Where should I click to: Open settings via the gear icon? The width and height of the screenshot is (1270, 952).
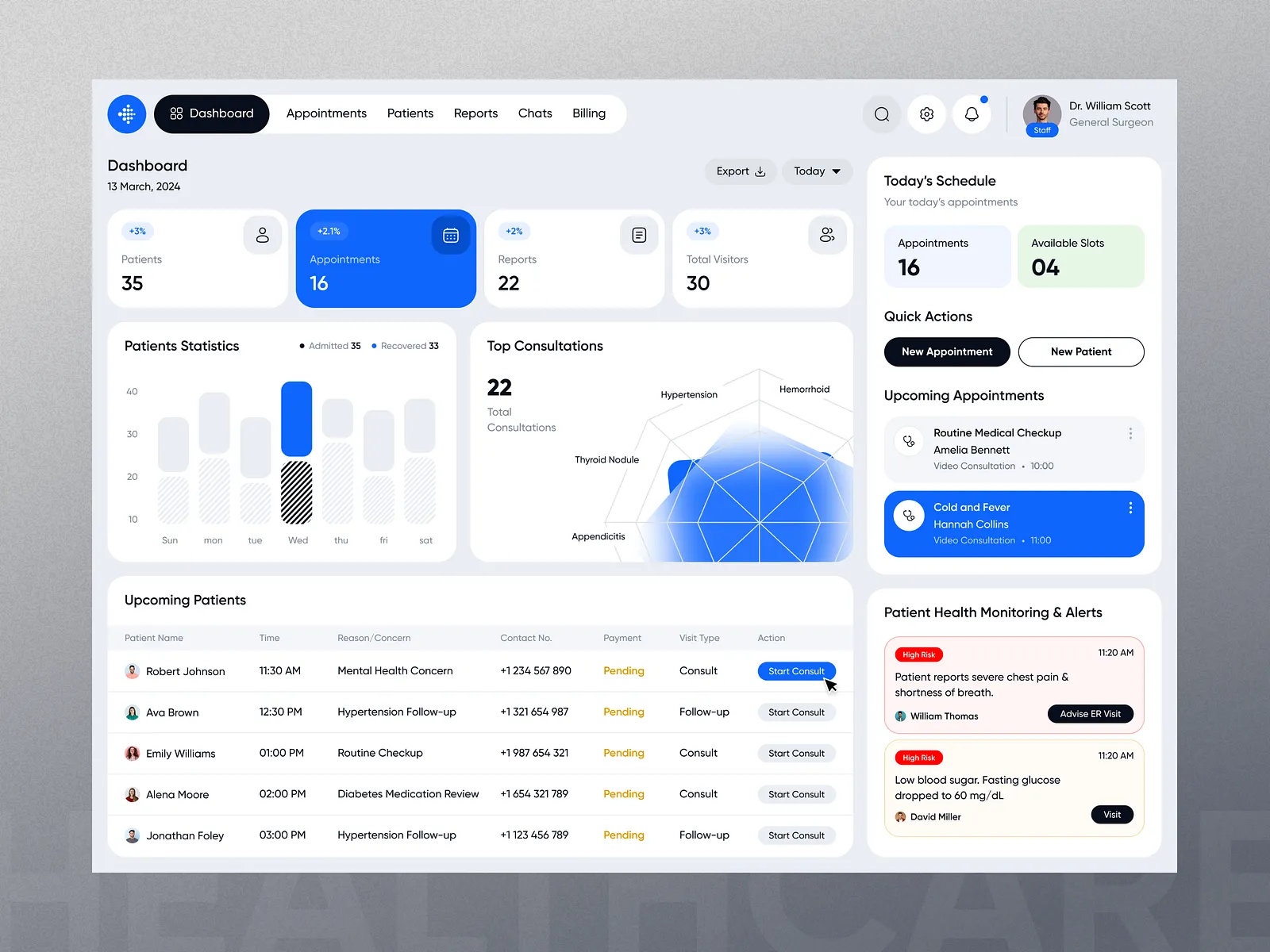926,114
